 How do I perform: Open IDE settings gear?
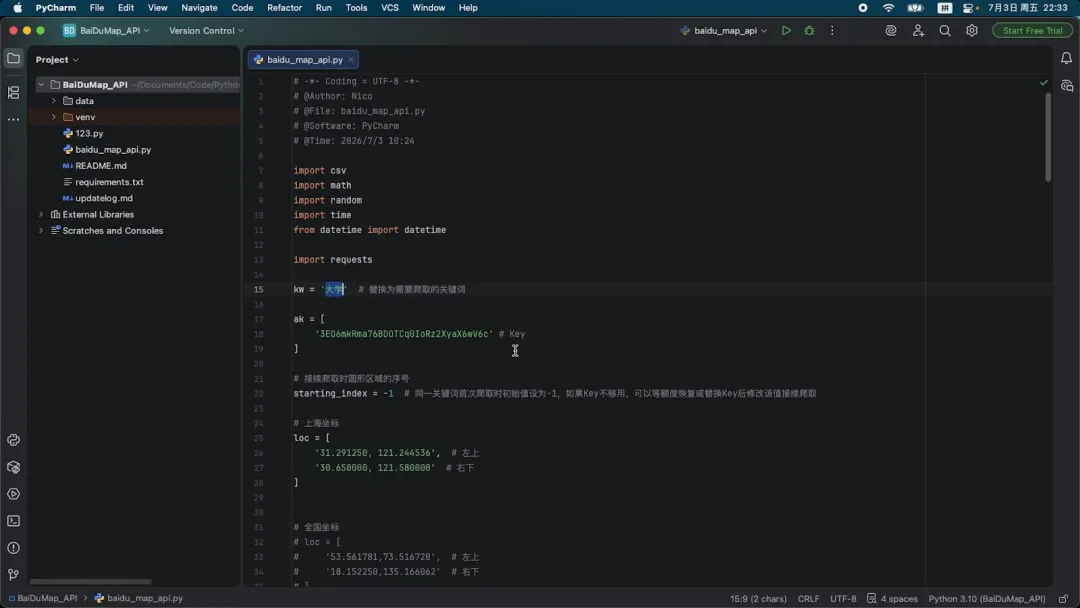pos(972,30)
